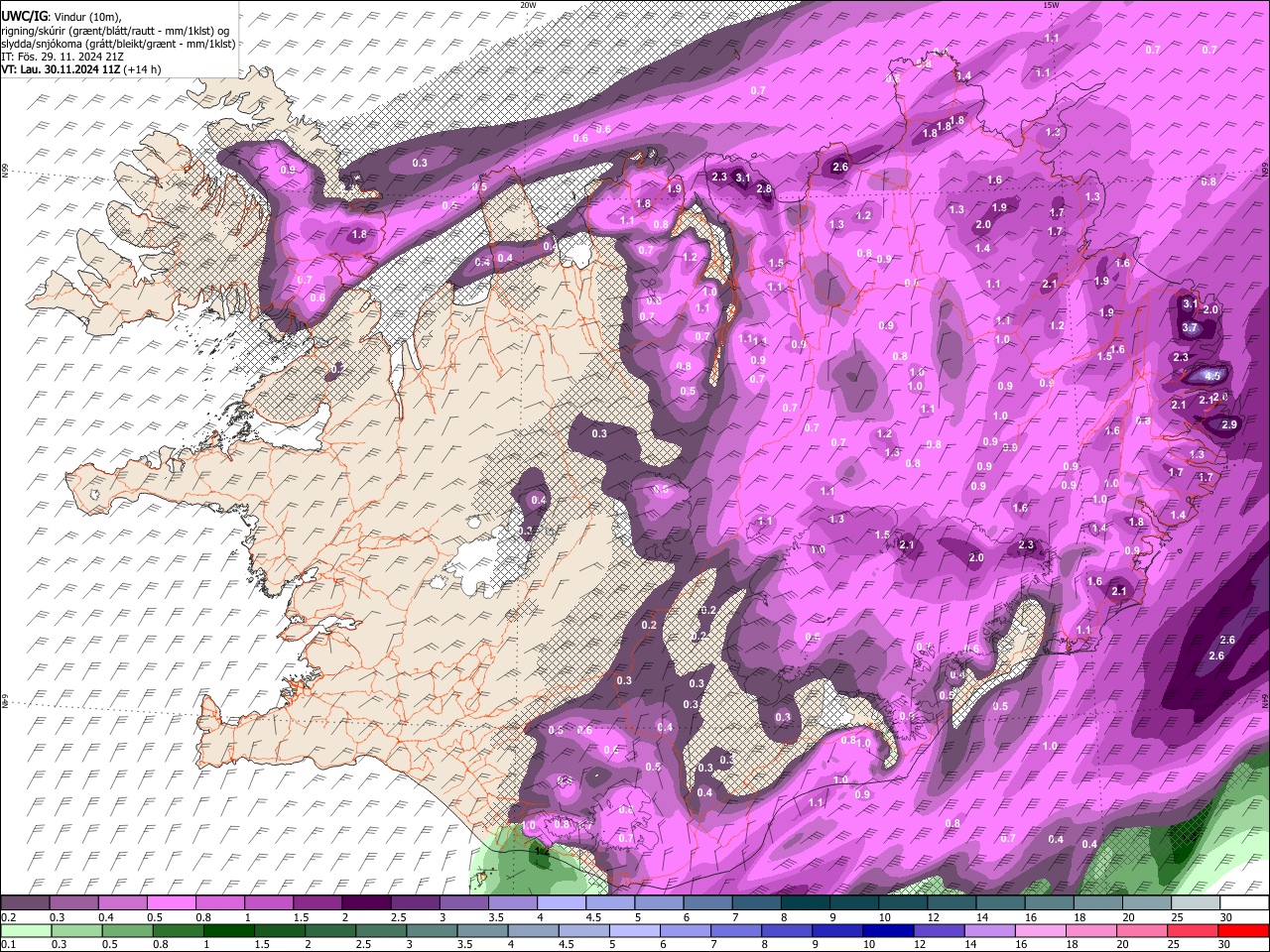This screenshot has height=952, width=1270.
Task: Click the 'slydda/snjókoma' legend description line
Action: point(118,44)
